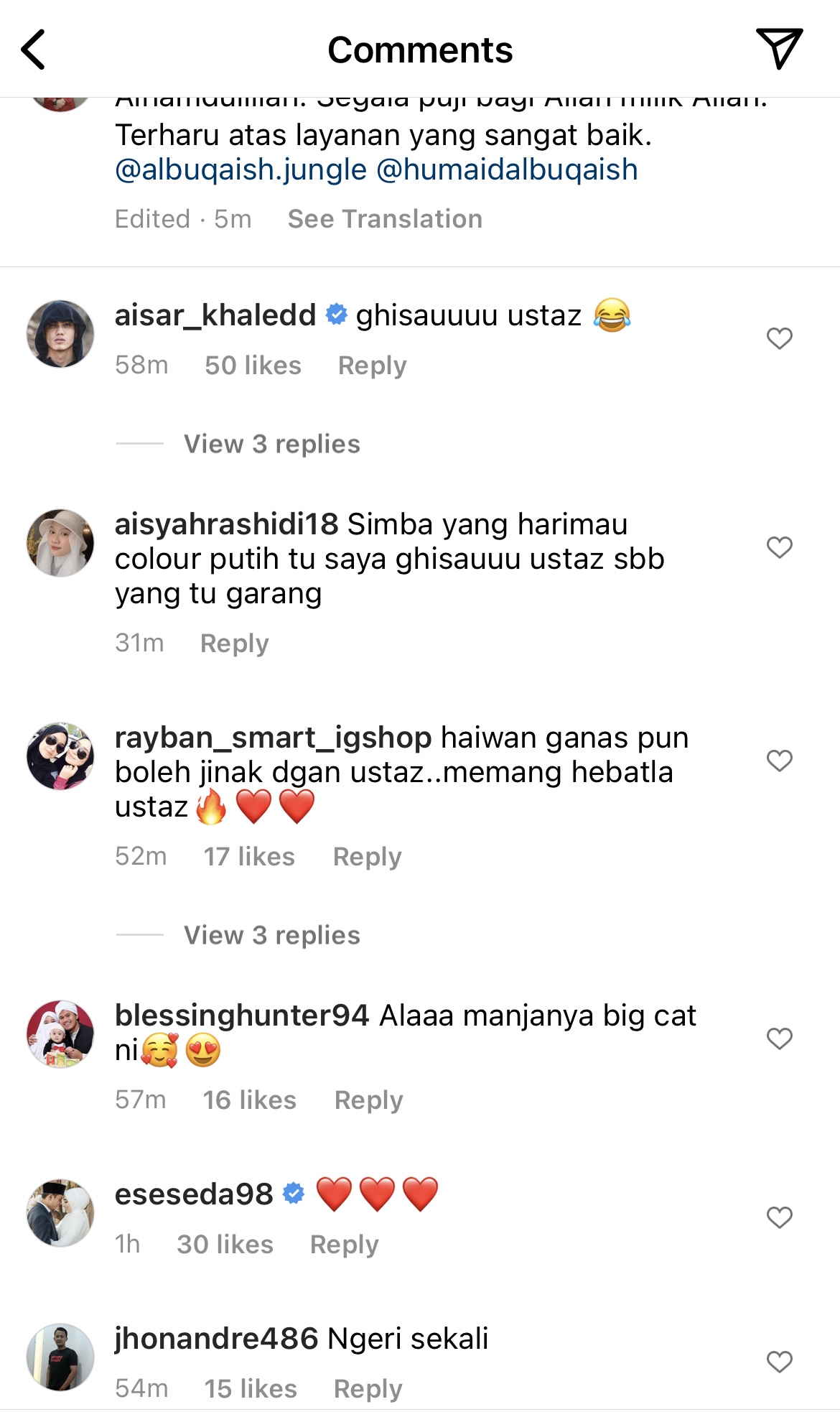This screenshot has height=1412, width=840.
Task: Open the blessinghunter94 username
Action: point(242,1016)
